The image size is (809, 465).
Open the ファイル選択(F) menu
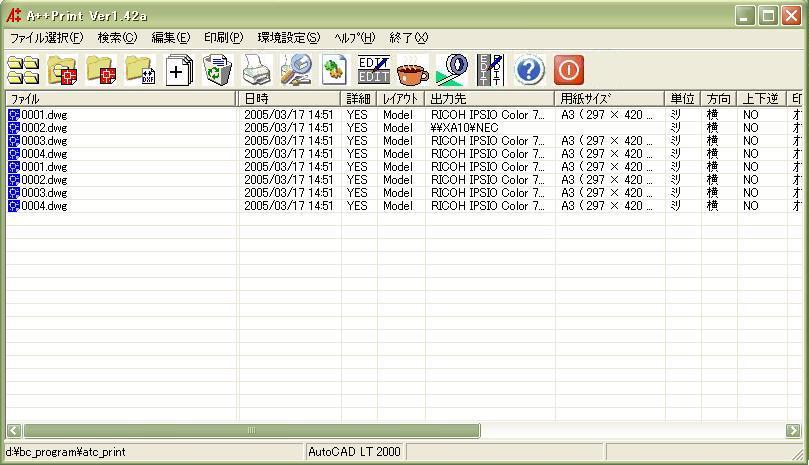click(46, 38)
